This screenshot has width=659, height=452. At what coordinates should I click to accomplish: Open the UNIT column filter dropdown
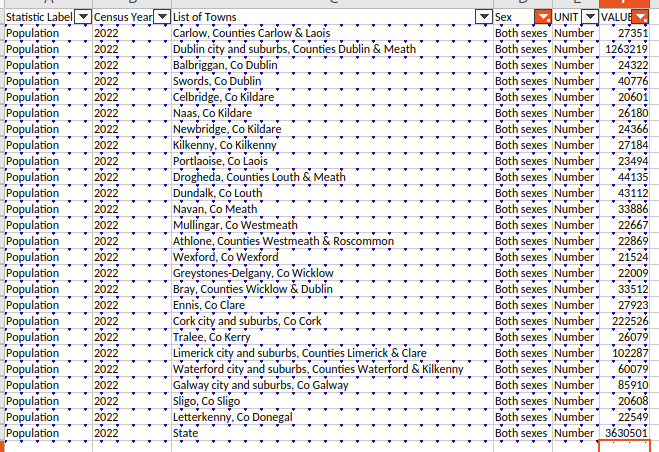[588, 17]
